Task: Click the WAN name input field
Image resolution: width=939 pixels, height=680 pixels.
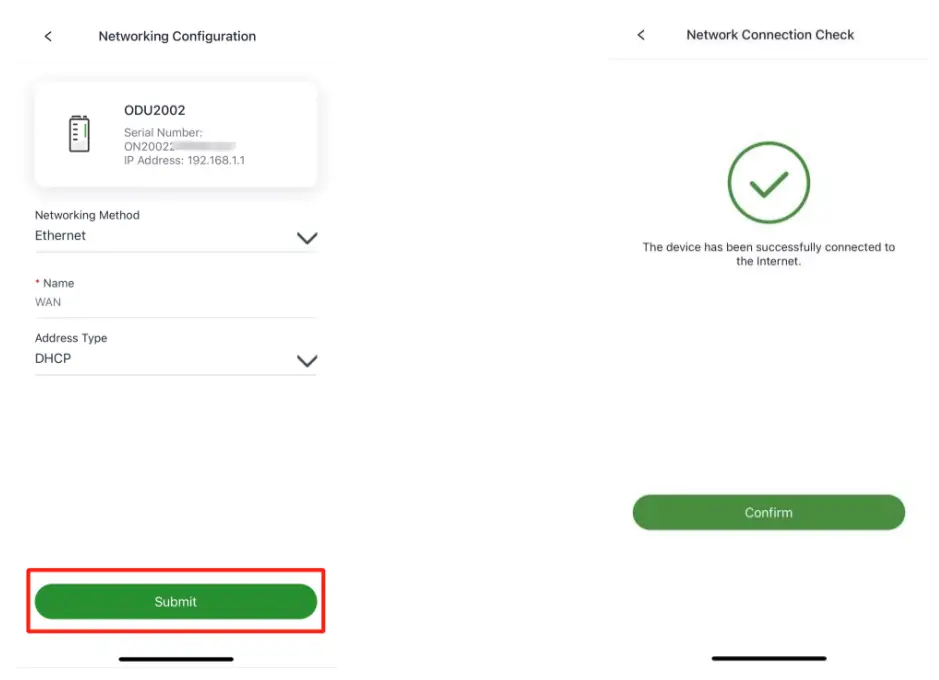Action: click(x=175, y=302)
